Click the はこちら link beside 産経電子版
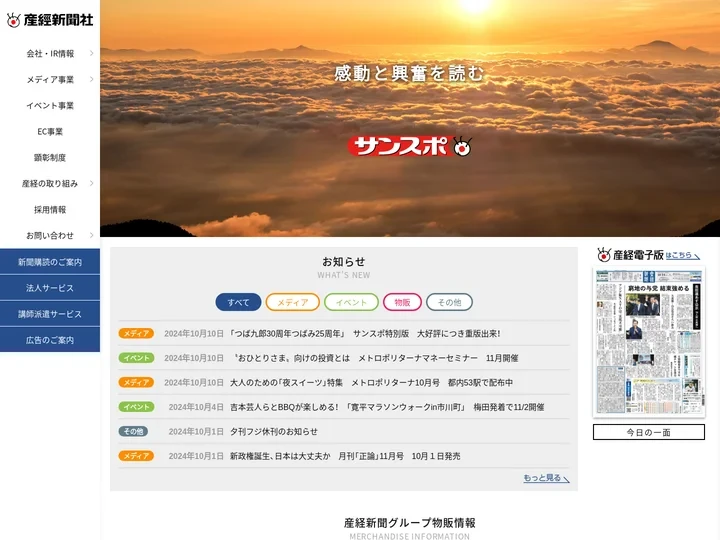Viewport: 720px width, 540px height. [683, 255]
